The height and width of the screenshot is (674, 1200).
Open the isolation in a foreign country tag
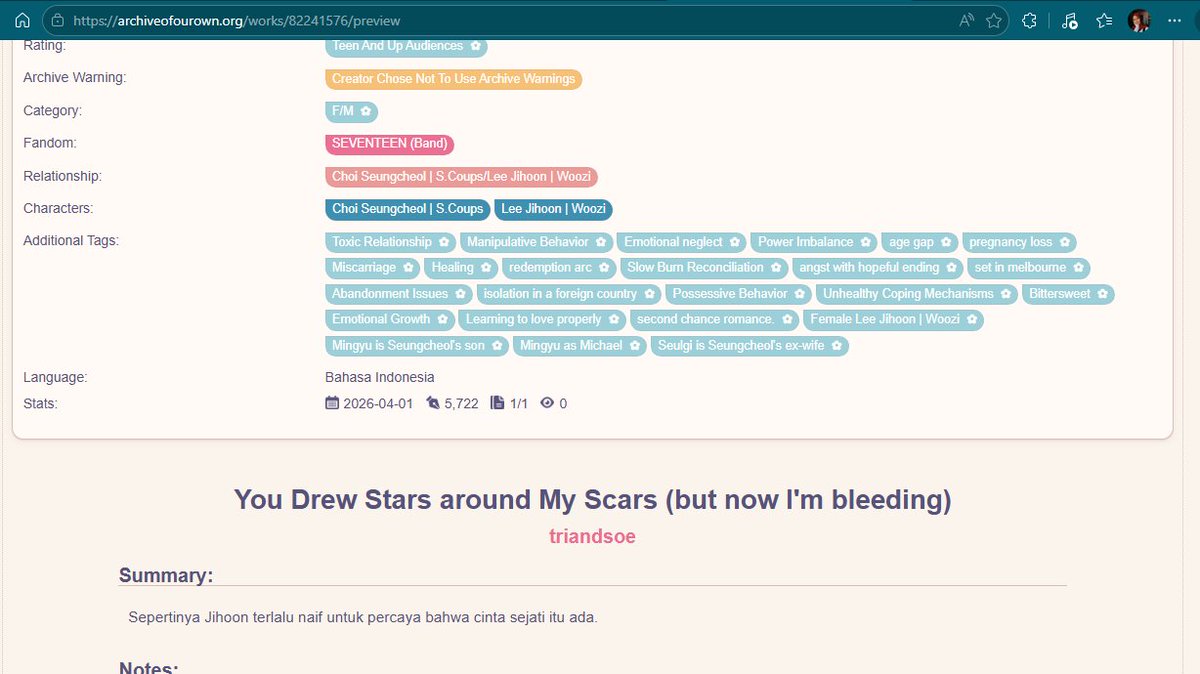[x=567, y=294]
